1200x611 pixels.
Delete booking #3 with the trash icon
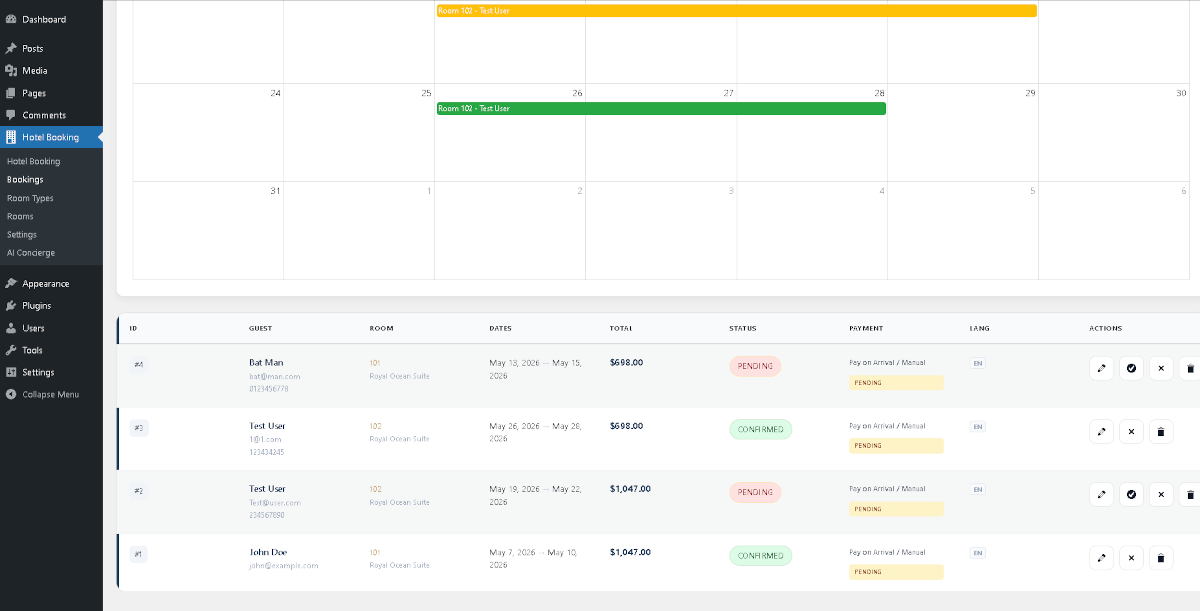[1161, 432]
